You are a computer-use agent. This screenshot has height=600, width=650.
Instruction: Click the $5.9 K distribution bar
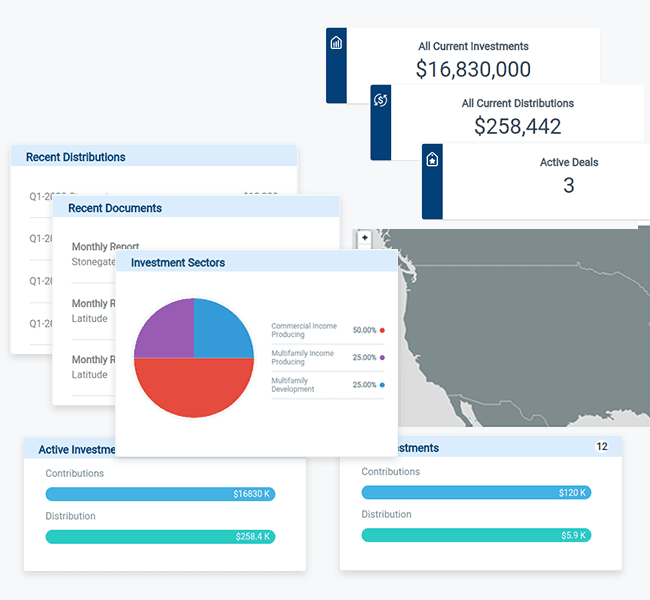click(x=476, y=535)
